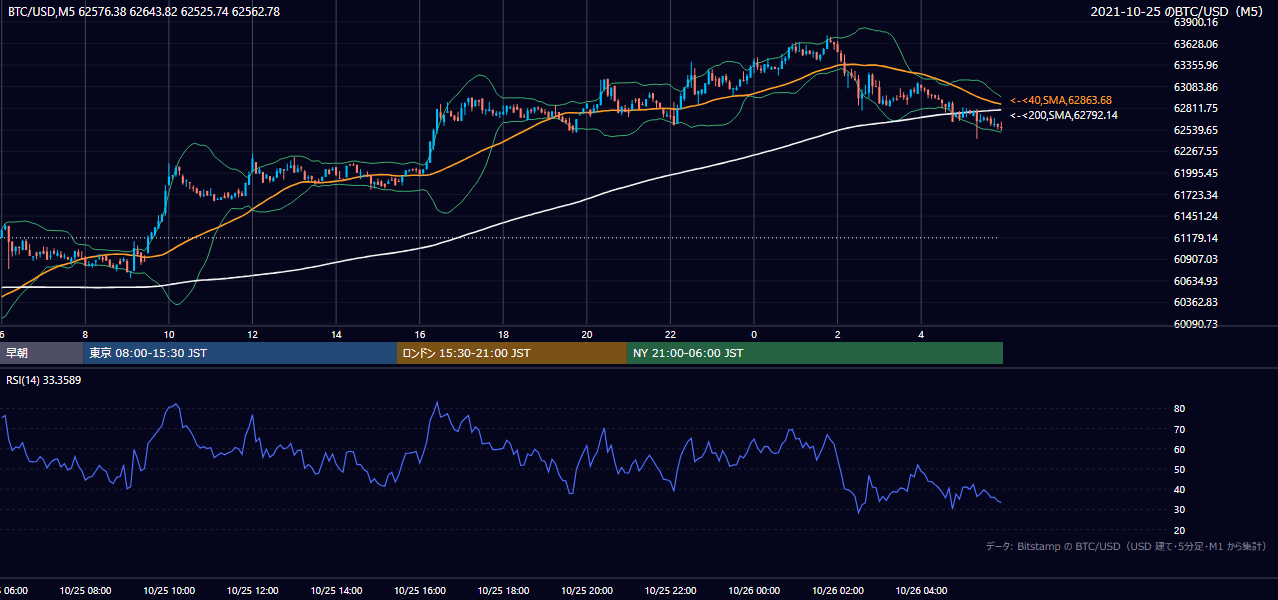The height and width of the screenshot is (600, 1278).
Task: Click the 40 SMA 62863.68 label
Action: click(1061, 101)
